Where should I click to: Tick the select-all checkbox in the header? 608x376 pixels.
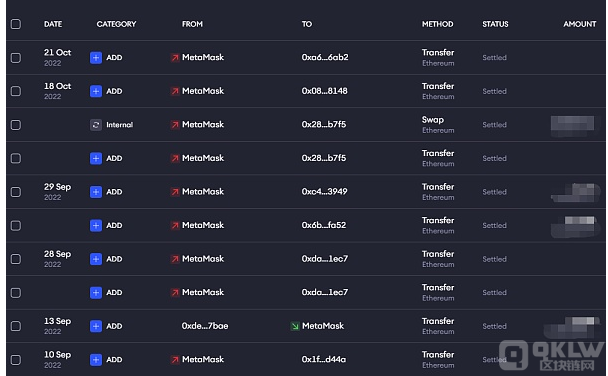(16, 24)
